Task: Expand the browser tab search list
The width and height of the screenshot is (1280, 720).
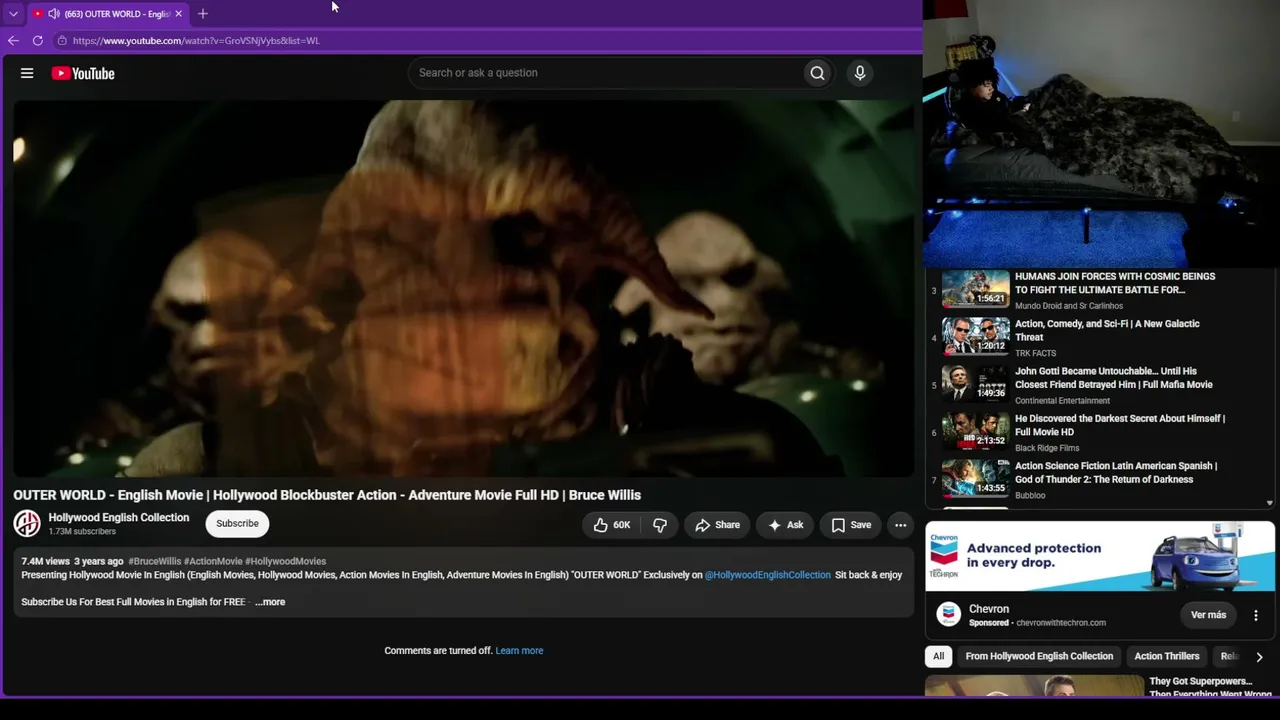Action: point(13,14)
